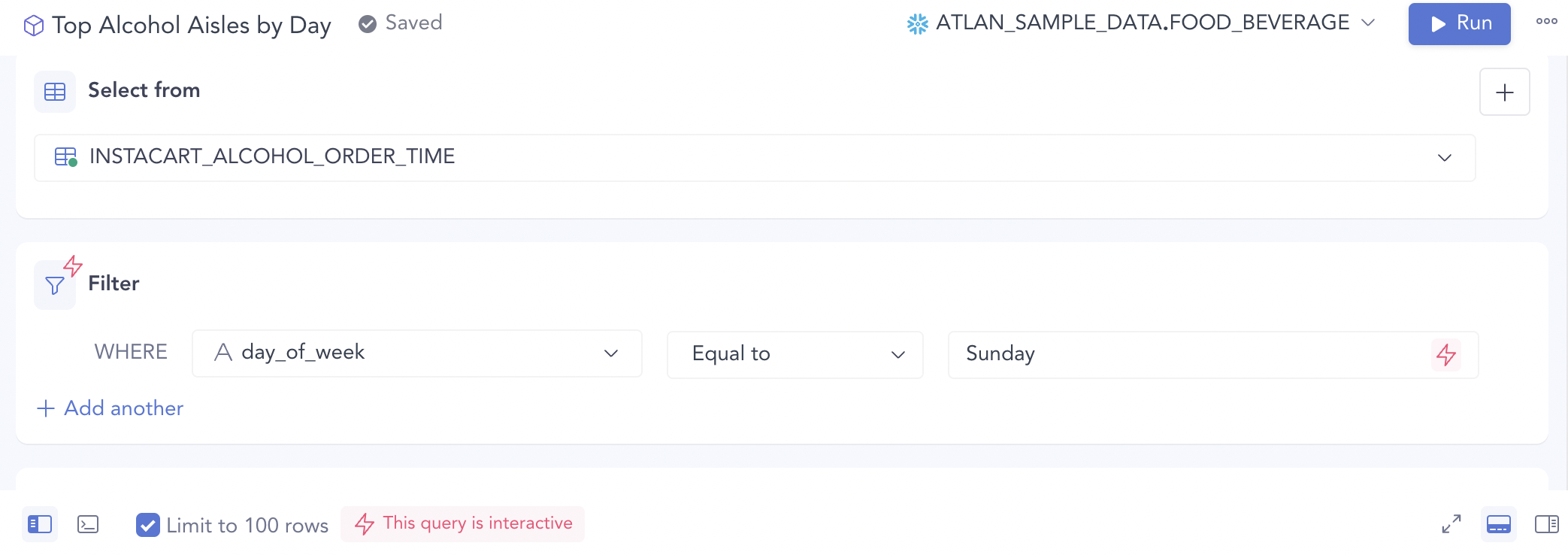Click the plus icon beside Select from
Viewport: 1568px width, 555px height.
coord(1505,92)
